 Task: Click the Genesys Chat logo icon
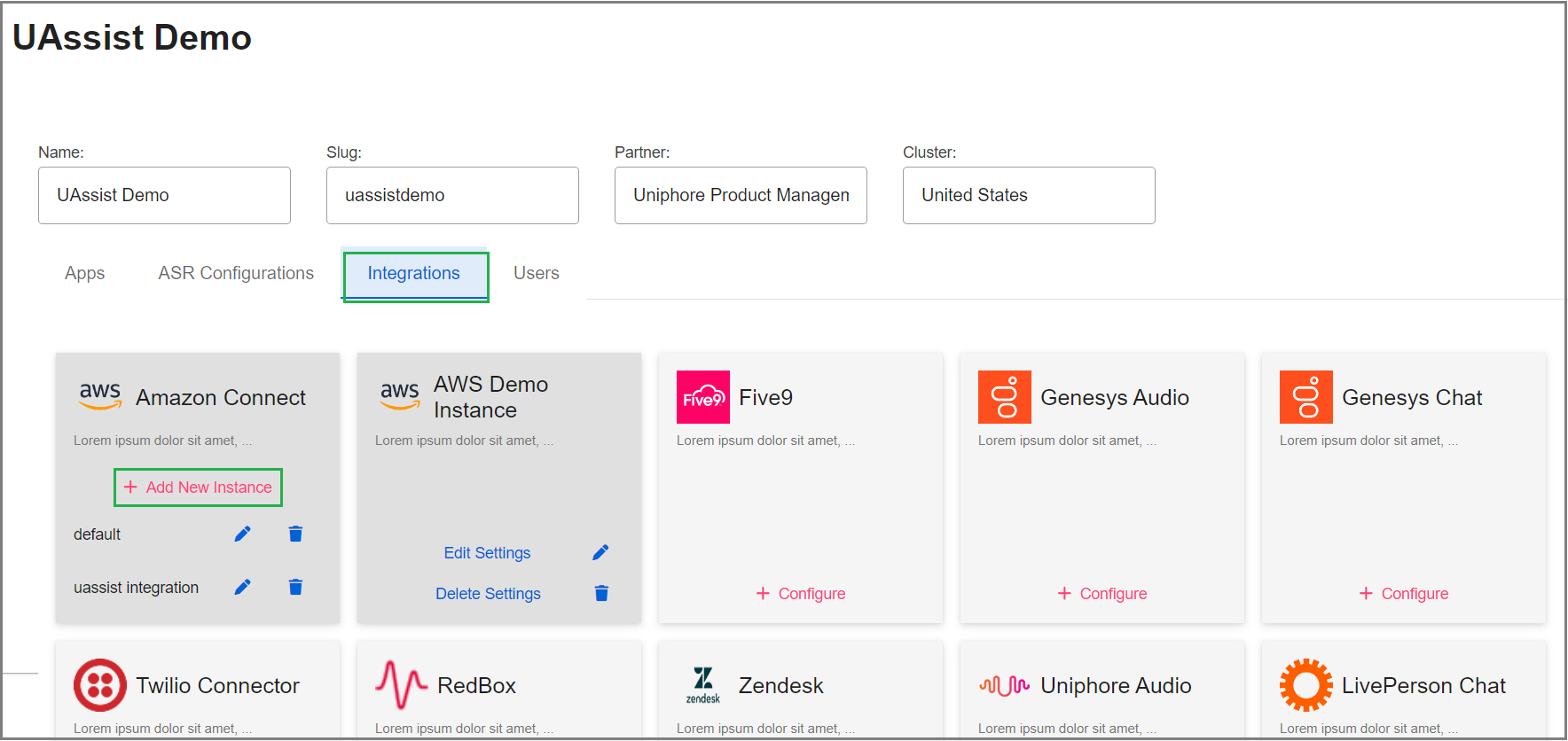point(1306,397)
